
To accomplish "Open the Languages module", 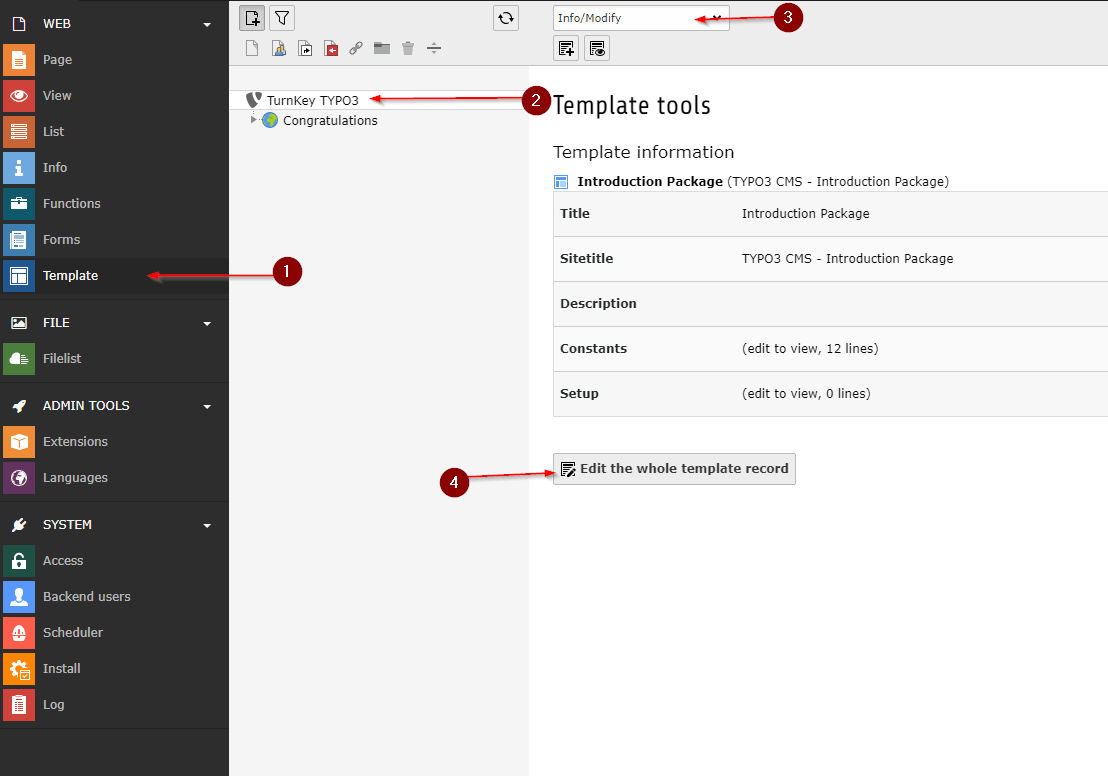I will (x=113, y=478).
